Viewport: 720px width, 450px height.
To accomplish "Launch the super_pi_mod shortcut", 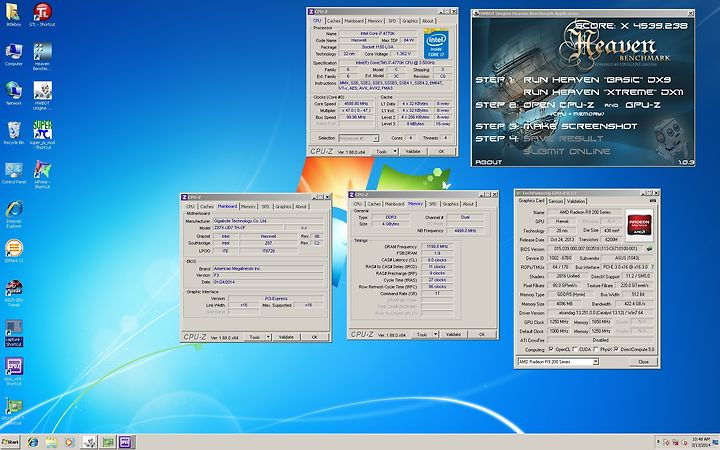I will click(42, 135).
